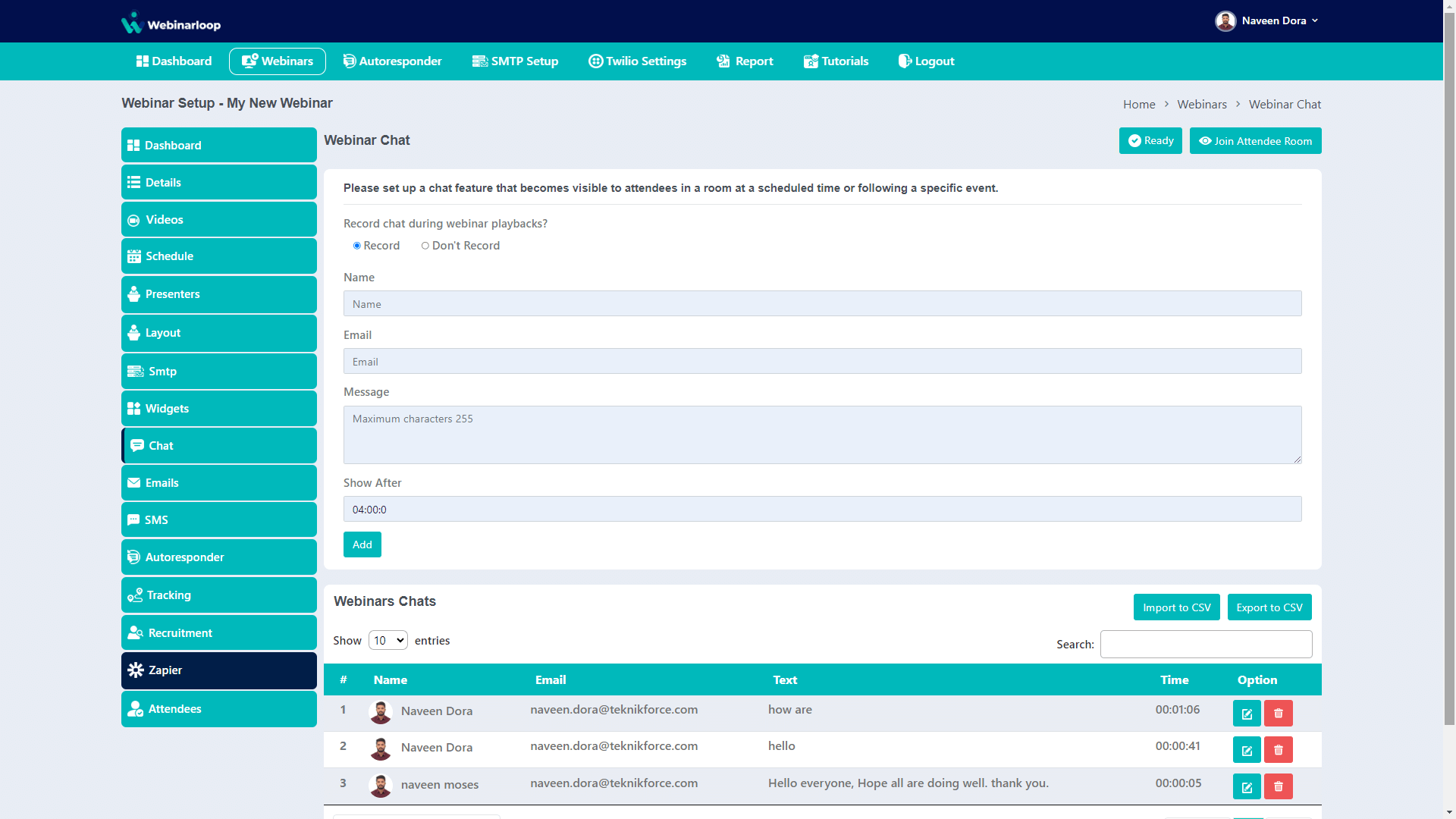Click the Add chat button
1456x819 pixels.
pos(362,545)
